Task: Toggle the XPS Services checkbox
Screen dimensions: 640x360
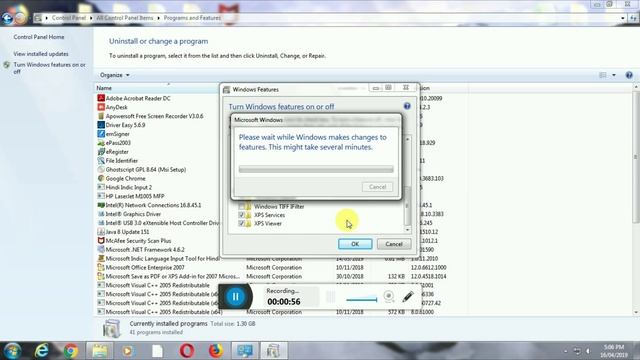Action: click(241, 215)
